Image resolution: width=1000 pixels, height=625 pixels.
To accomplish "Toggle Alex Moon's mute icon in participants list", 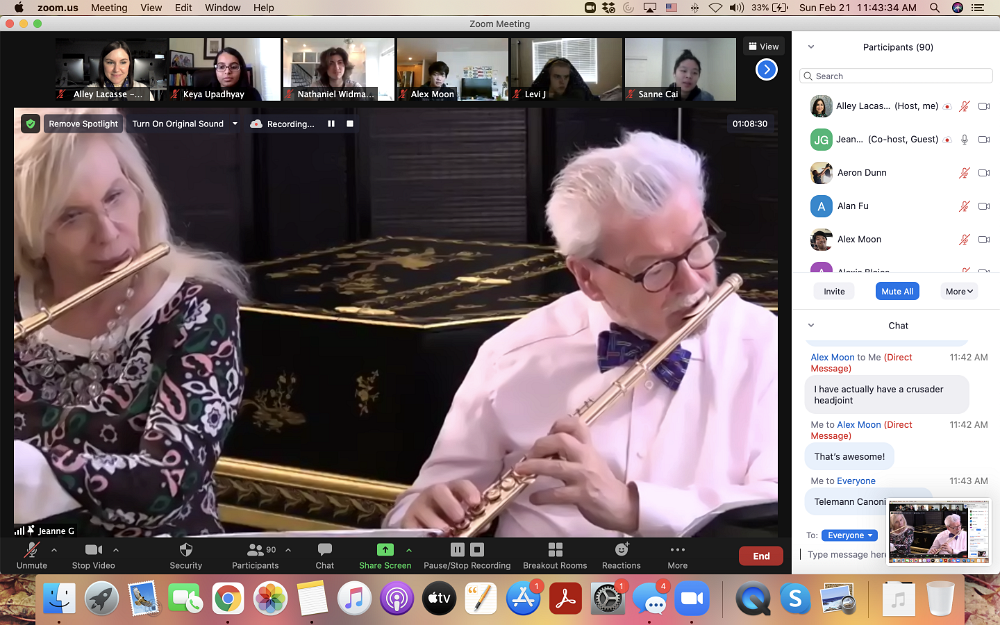I will [964, 239].
